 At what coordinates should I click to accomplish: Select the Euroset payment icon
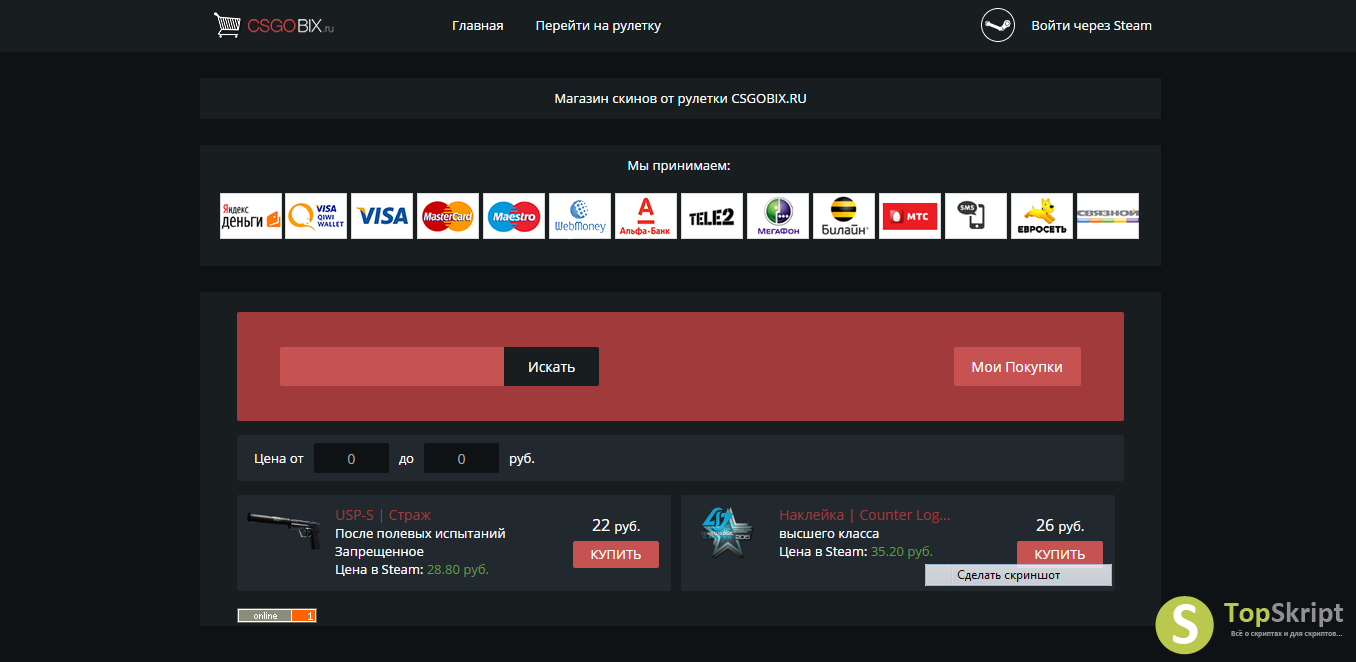[1042, 216]
